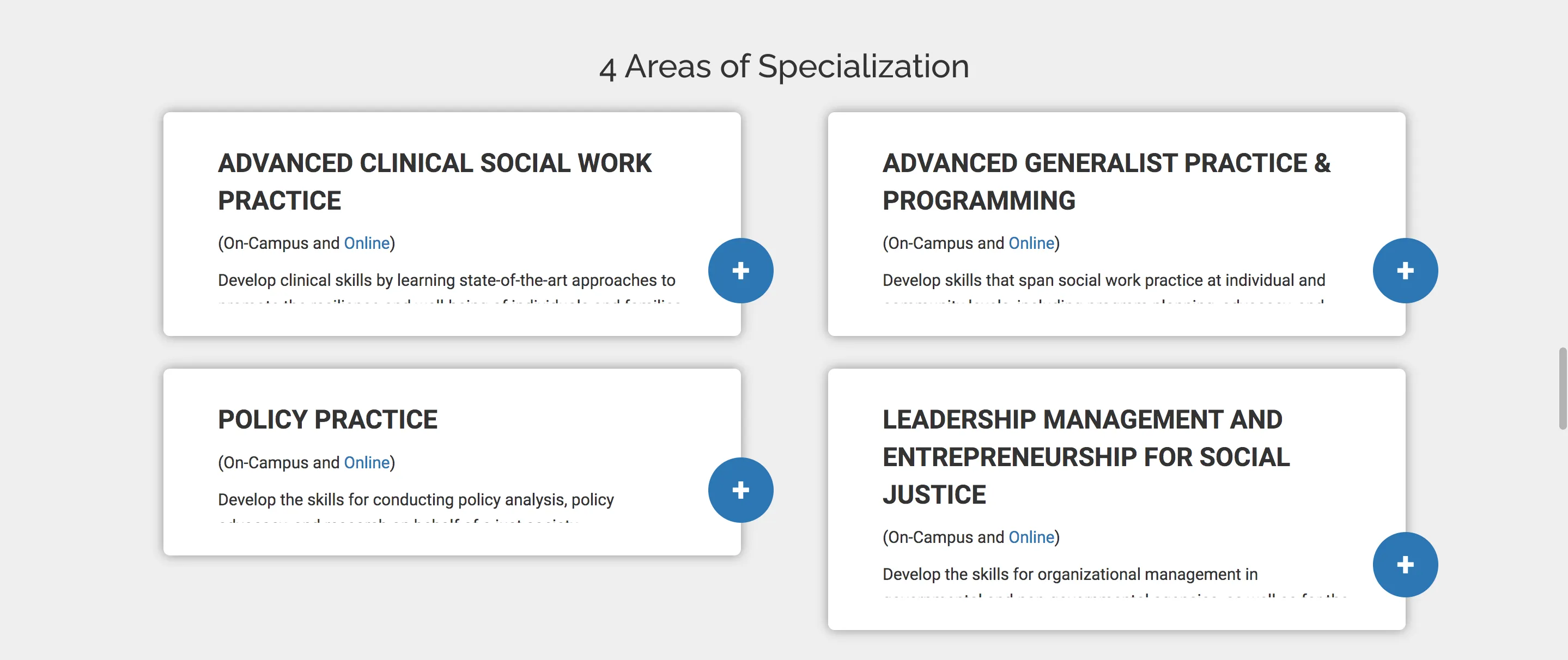This screenshot has width=1568, height=660.
Task: Click the page's vertical scrollbar thumb
Action: [1562, 389]
